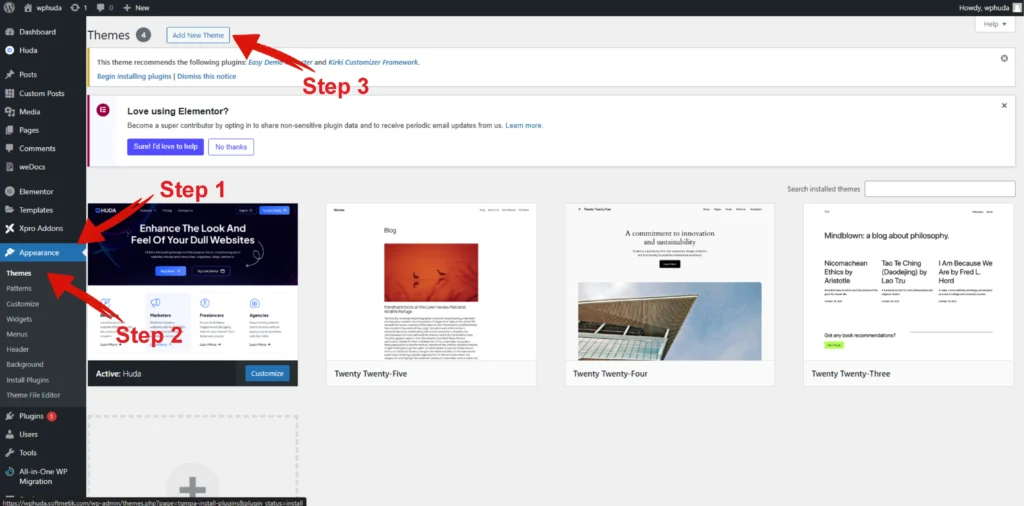
Task: Open Menus submenu item
Action: click(17, 334)
